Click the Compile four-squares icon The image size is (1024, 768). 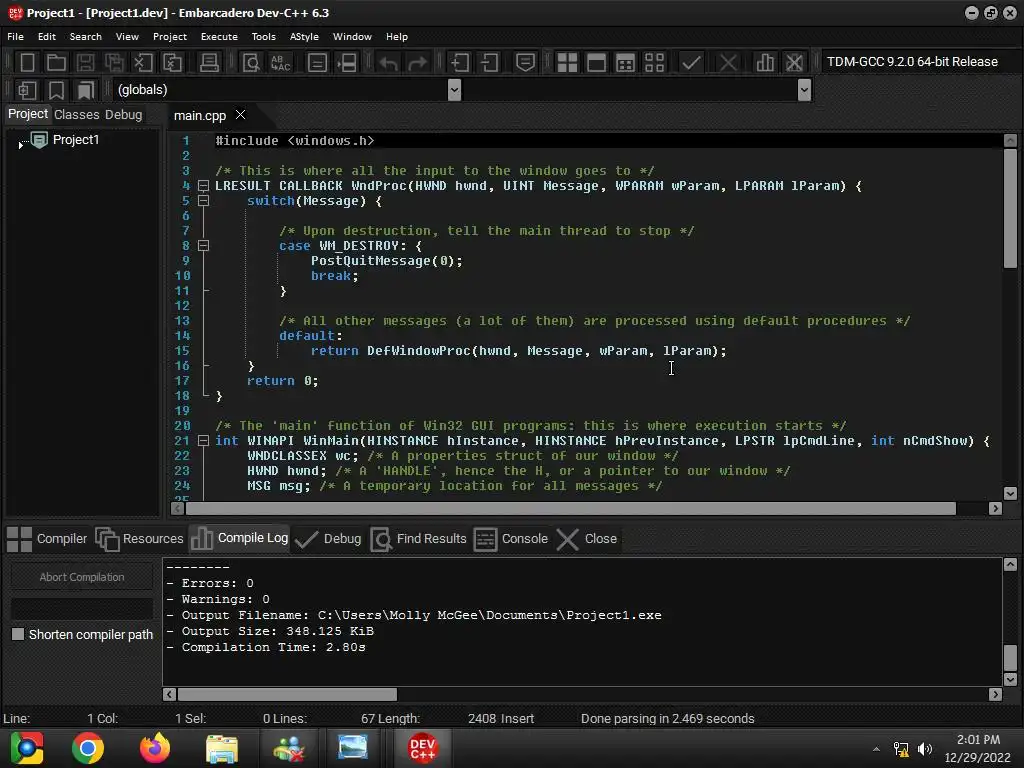coord(567,63)
